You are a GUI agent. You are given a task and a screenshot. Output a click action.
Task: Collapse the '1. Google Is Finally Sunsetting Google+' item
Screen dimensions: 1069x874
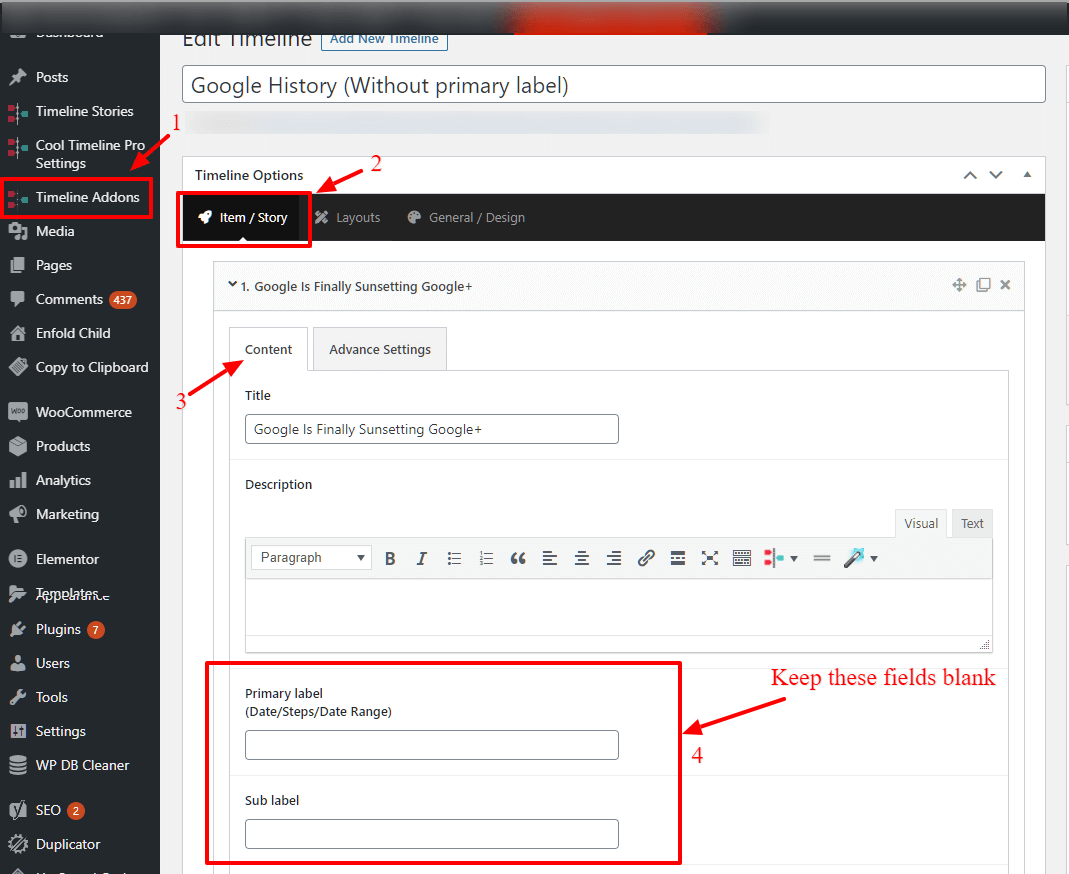click(x=233, y=285)
